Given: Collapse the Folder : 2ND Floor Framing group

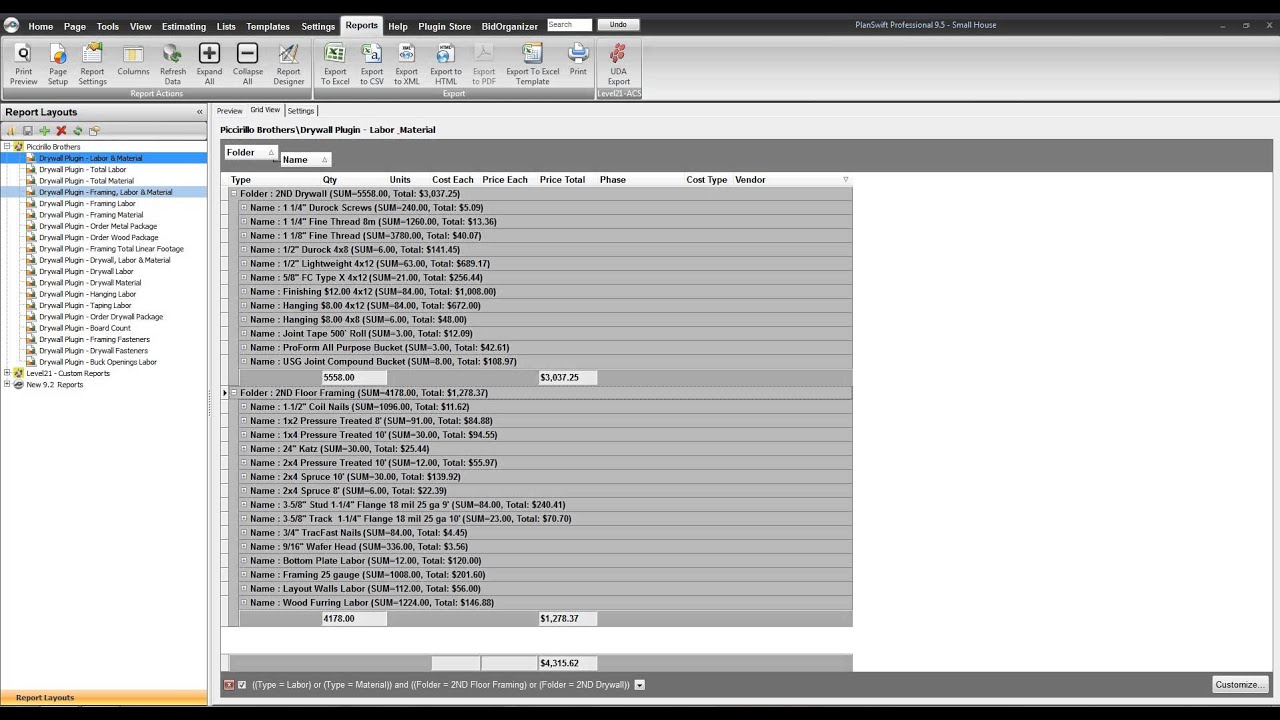Looking at the screenshot, I should tap(234, 393).
